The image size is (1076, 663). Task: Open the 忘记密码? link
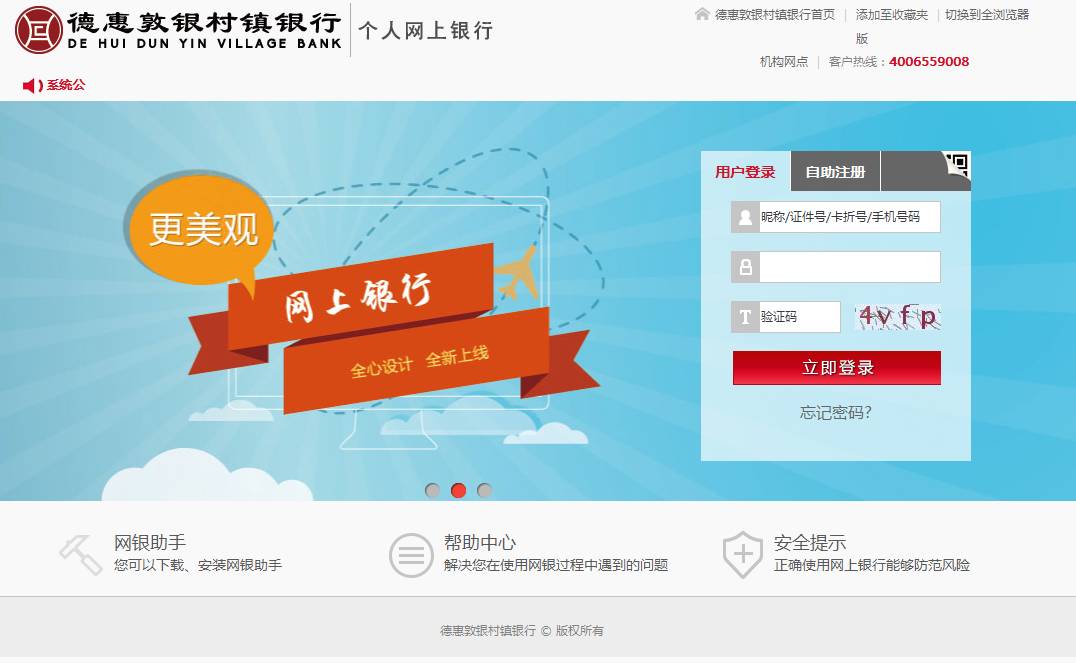pyautogui.click(x=835, y=412)
